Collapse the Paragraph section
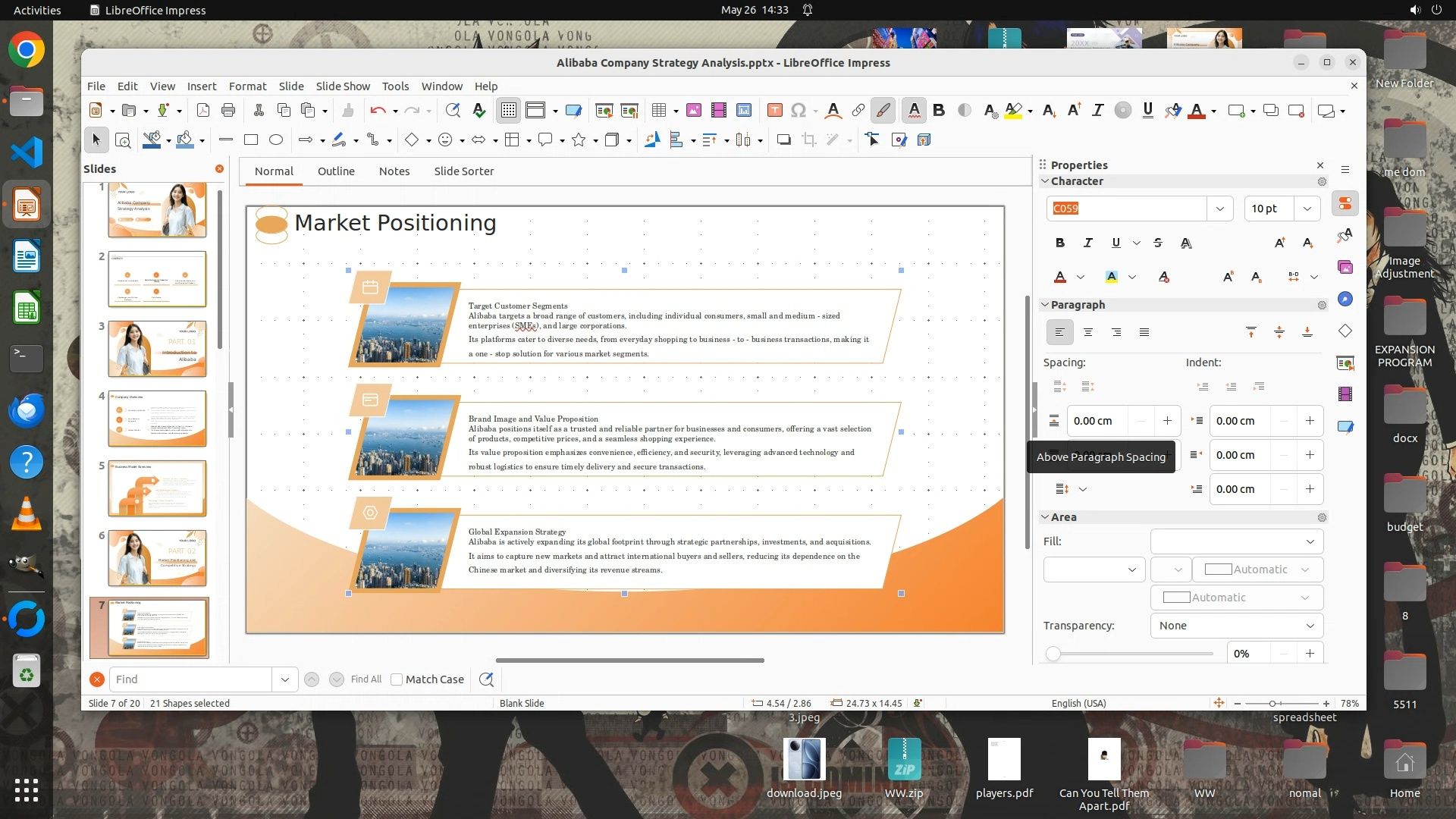Viewport: 1456px width, 819px height. tap(1045, 305)
